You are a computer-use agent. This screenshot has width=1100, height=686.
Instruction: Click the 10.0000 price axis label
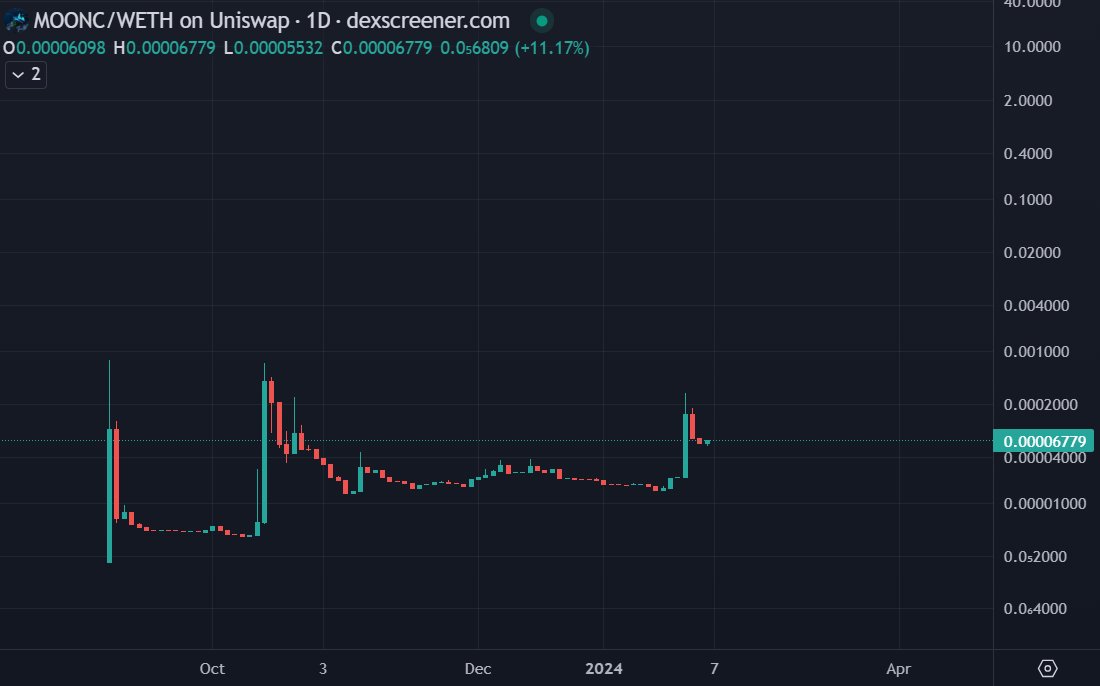(x=1032, y=47)
